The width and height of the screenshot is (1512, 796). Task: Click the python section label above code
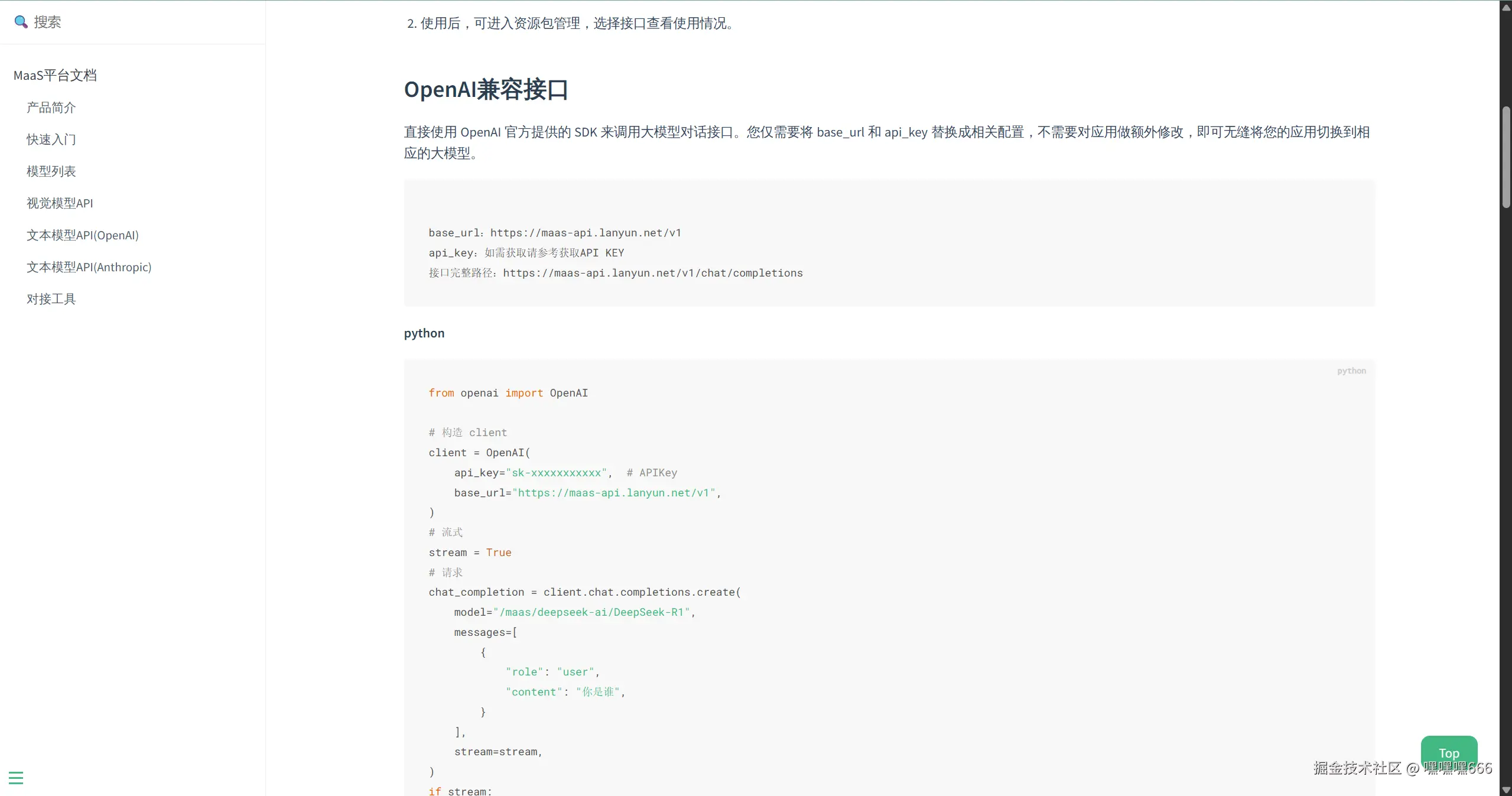424,333
